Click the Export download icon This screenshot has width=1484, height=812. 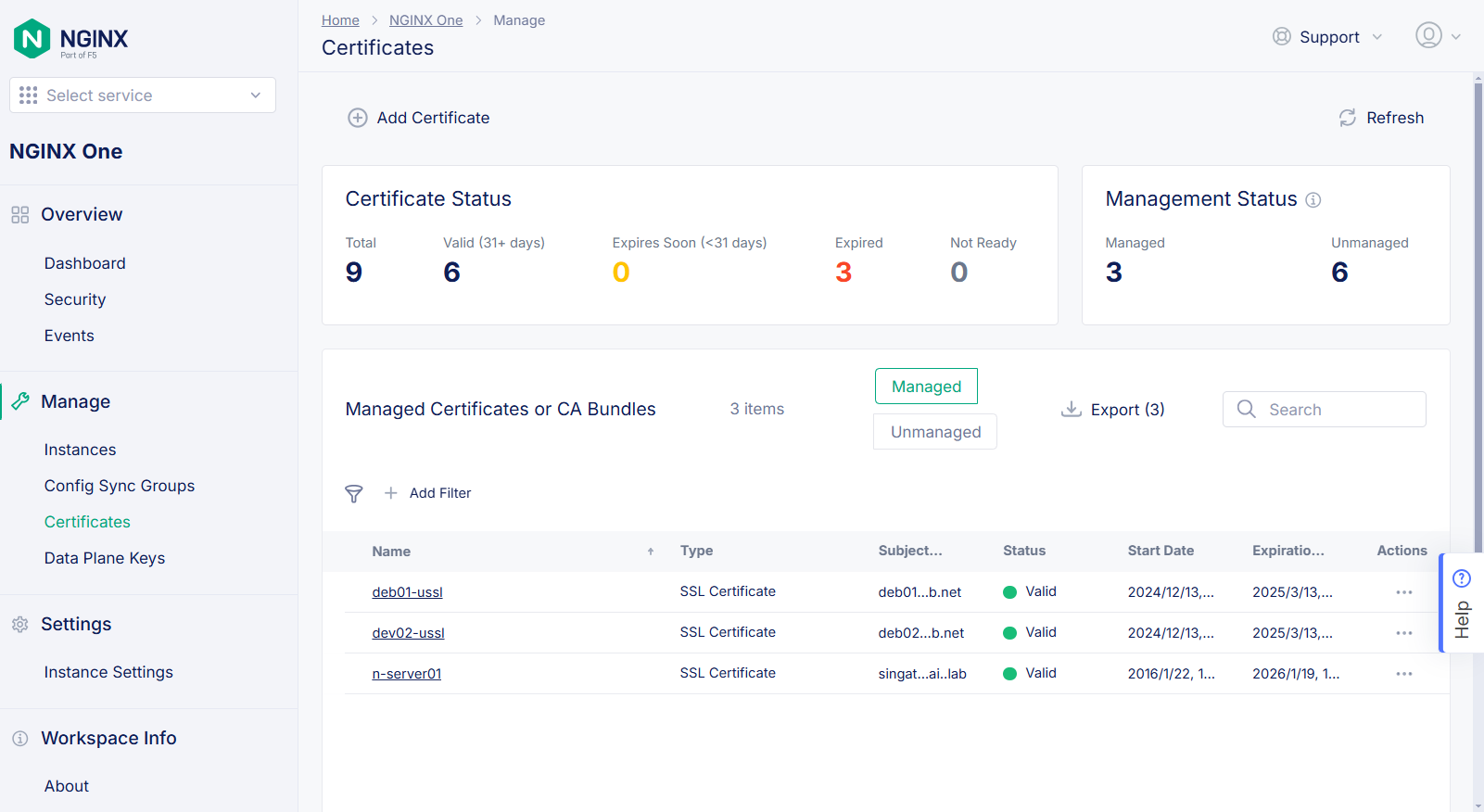1072,410
